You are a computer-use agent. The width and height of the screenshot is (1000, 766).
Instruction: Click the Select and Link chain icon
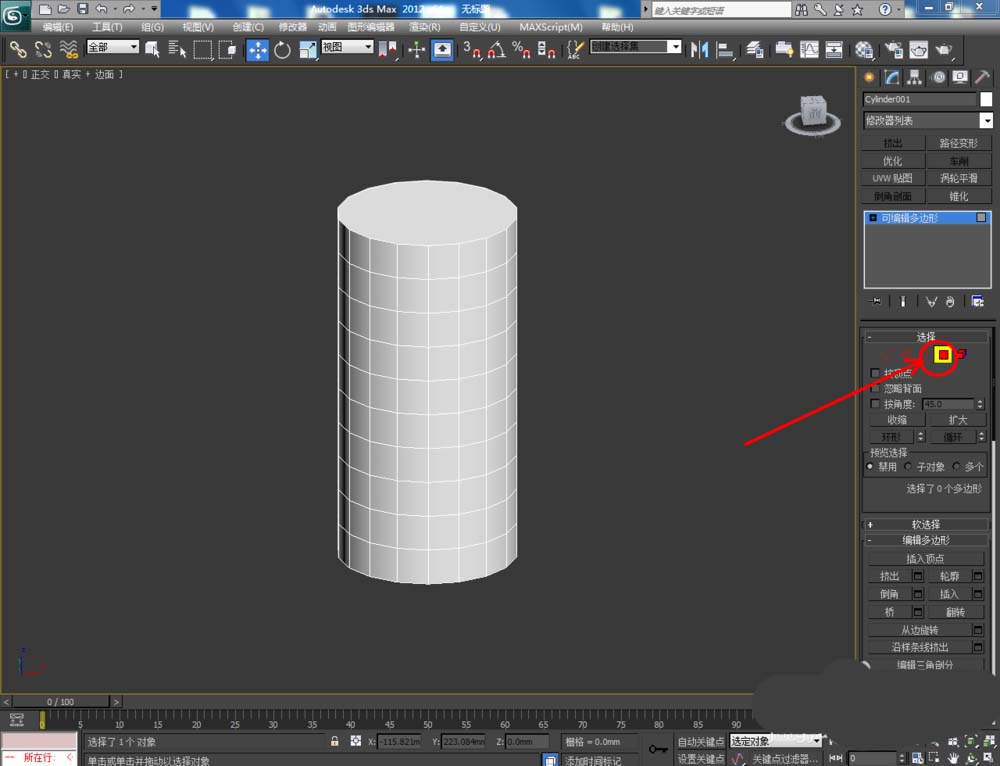pyautogui.click(x=18, y=49)
